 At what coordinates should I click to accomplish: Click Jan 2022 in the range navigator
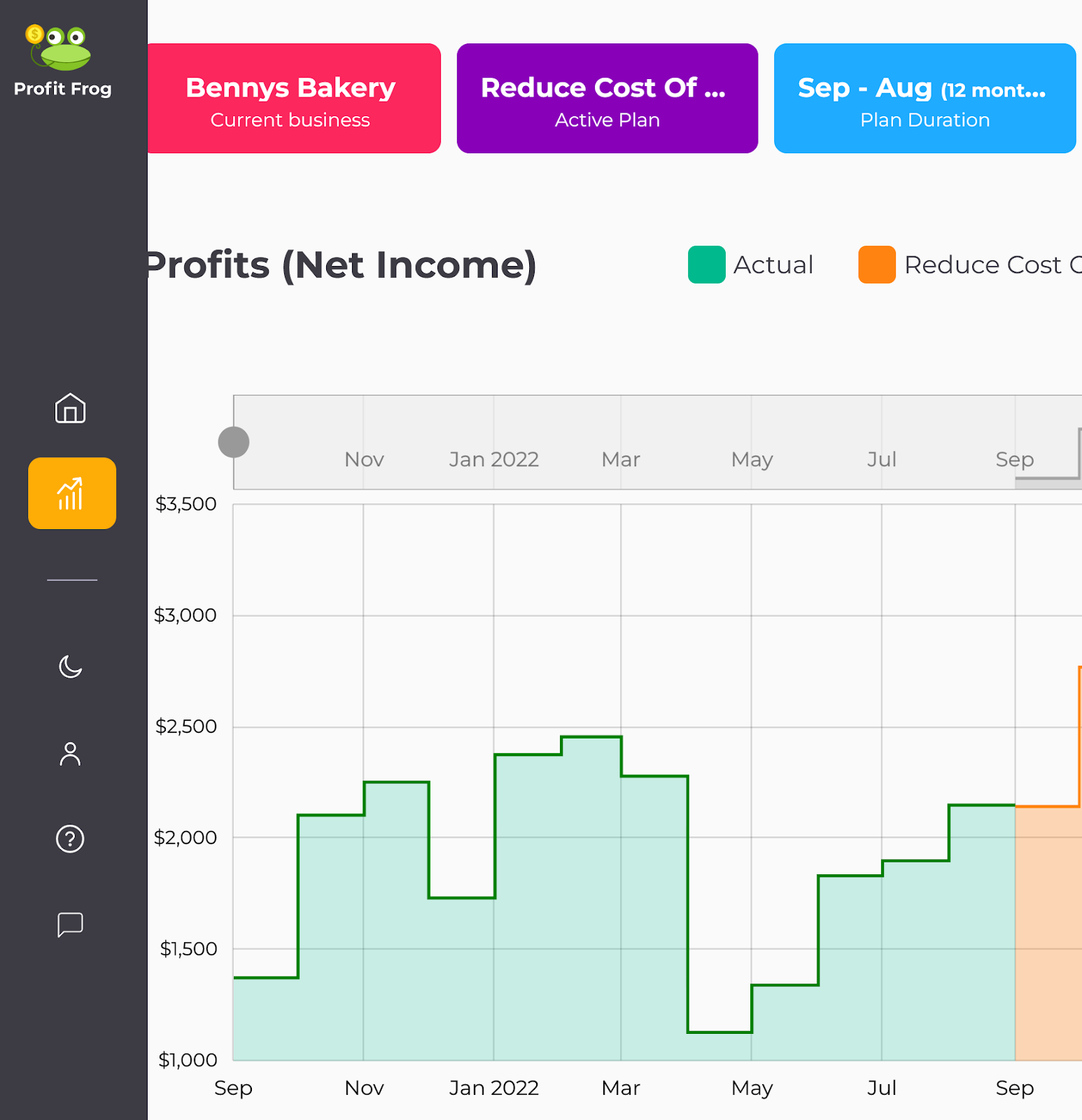pyautogui.click(x=494, y=460)
